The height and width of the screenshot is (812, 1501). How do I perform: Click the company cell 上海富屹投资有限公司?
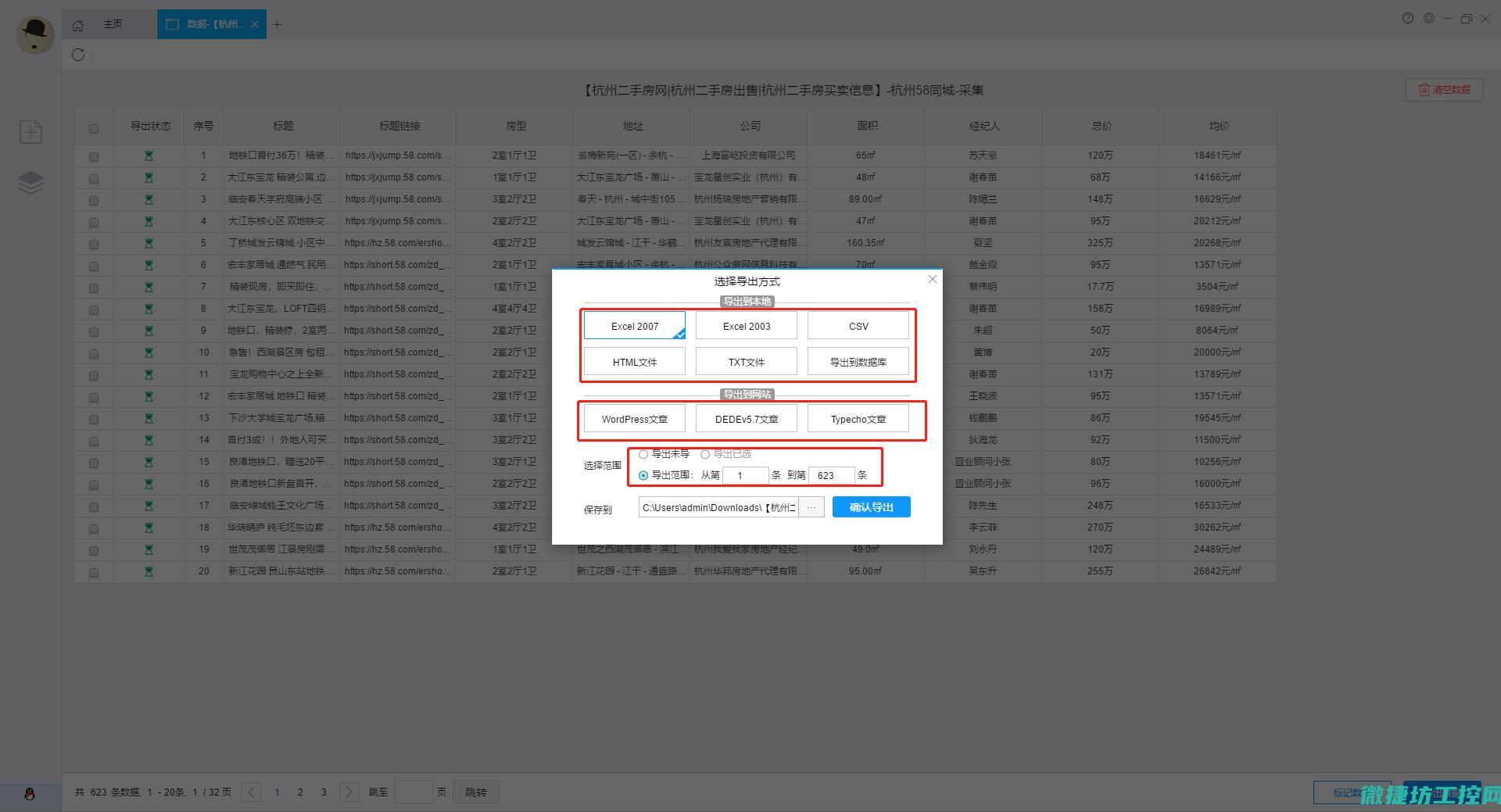point(749,156)
